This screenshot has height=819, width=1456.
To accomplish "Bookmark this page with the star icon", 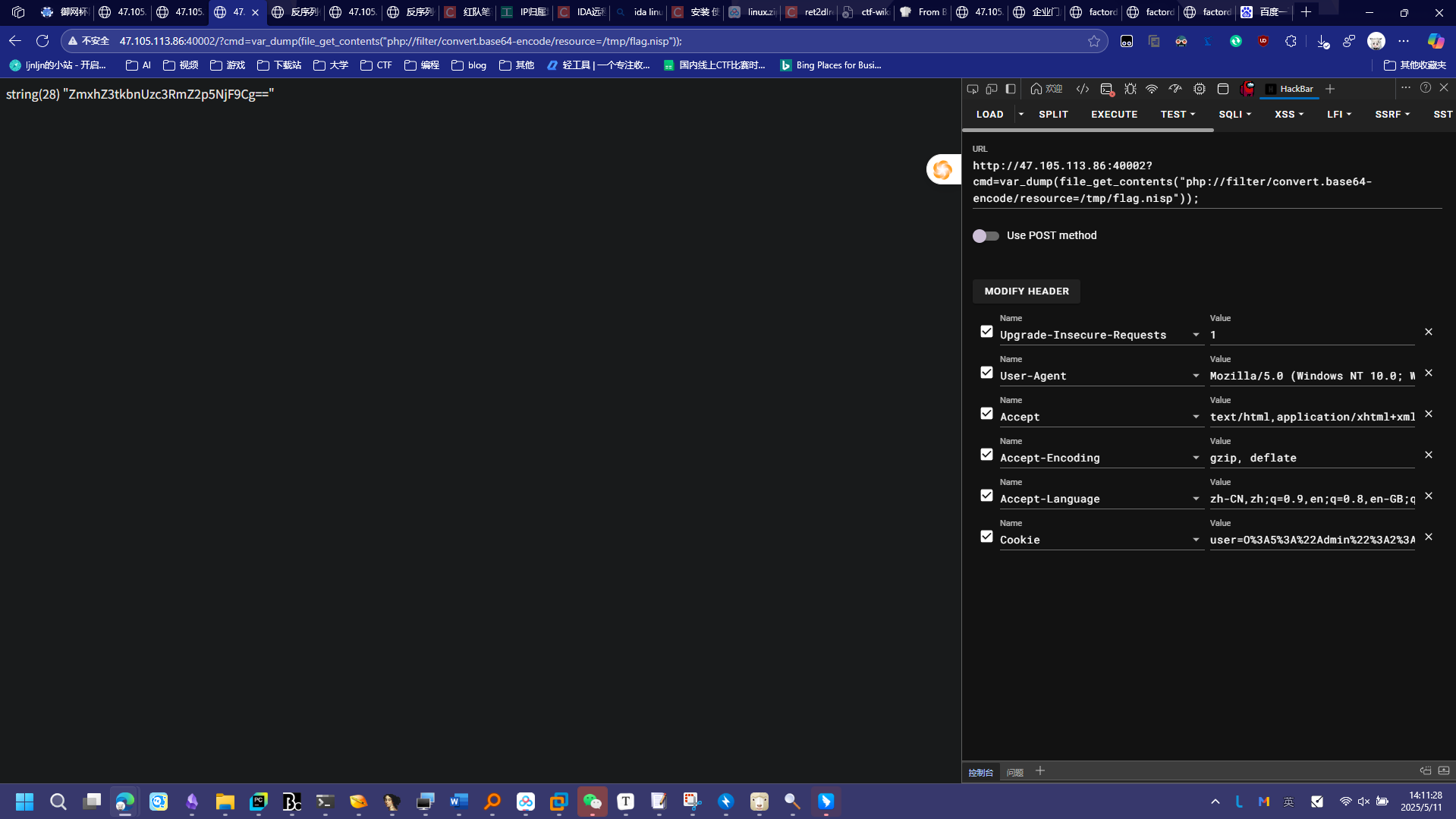I will pyautogui.click(x=1094, y=41).
